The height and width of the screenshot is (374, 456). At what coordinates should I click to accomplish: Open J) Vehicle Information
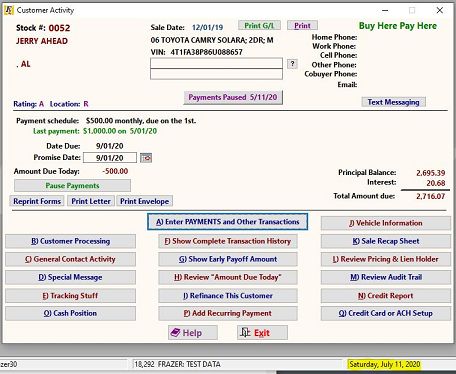(x=386, y=223)
